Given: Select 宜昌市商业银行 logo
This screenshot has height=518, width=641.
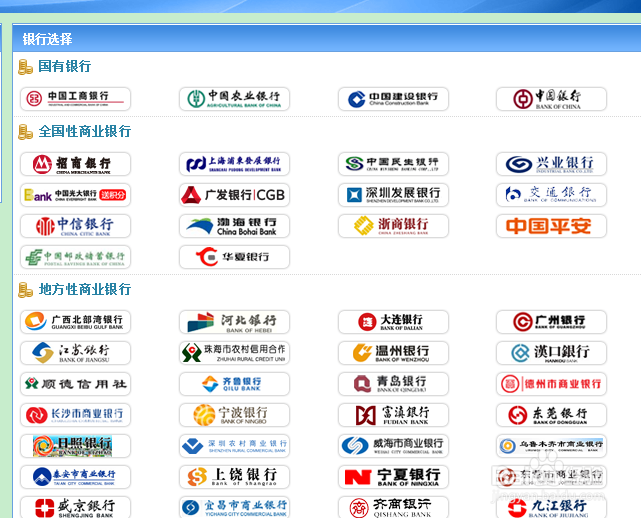Looking at the screenshot, I should pos(234,507).
